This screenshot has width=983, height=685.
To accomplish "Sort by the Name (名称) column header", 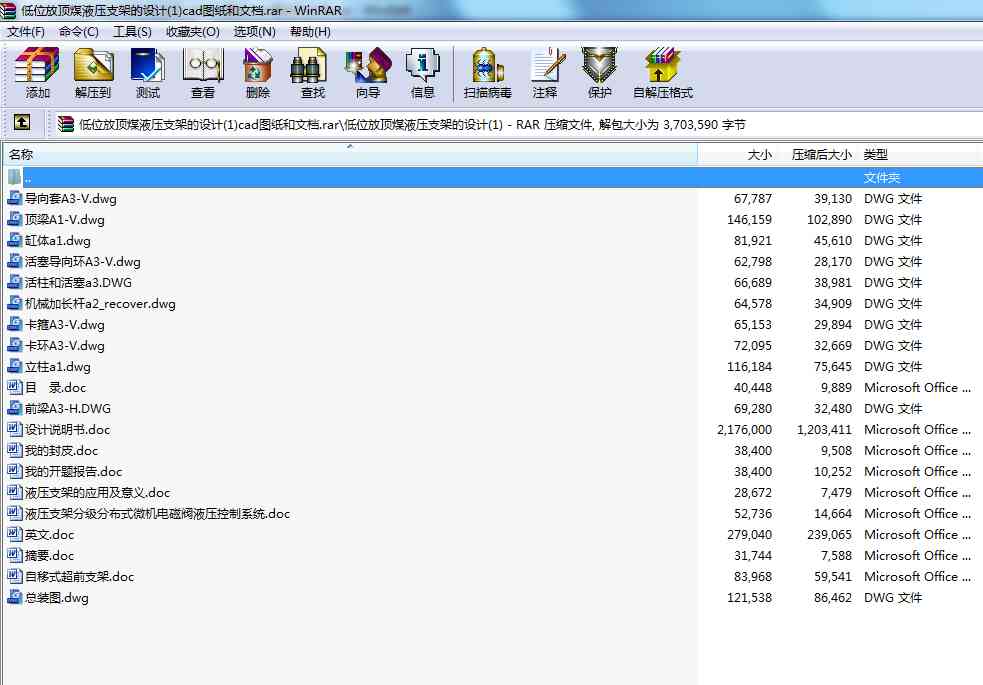I will [x=21, y=155].
